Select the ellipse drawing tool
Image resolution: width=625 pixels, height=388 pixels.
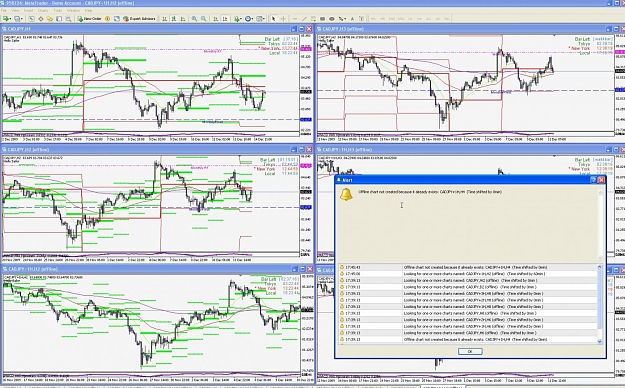pyautogui.click(x=332, y=19)
